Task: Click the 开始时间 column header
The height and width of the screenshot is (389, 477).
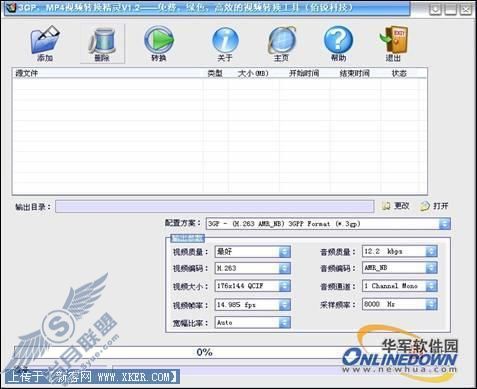Action: tap(304, 73)
